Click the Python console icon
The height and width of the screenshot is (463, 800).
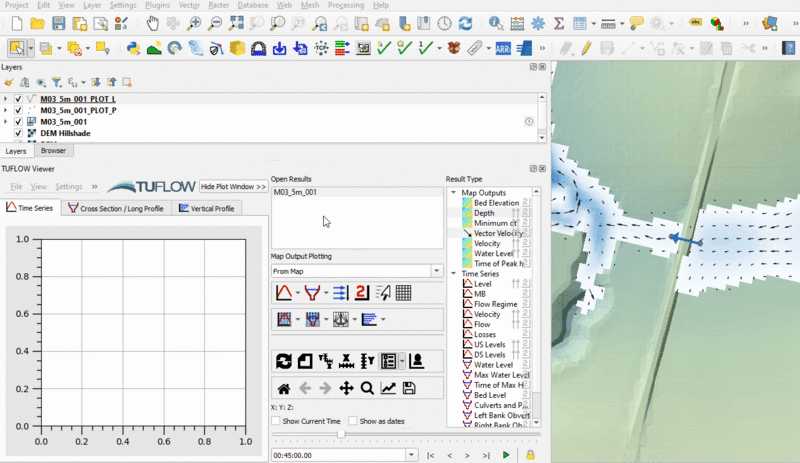[133, 47]
